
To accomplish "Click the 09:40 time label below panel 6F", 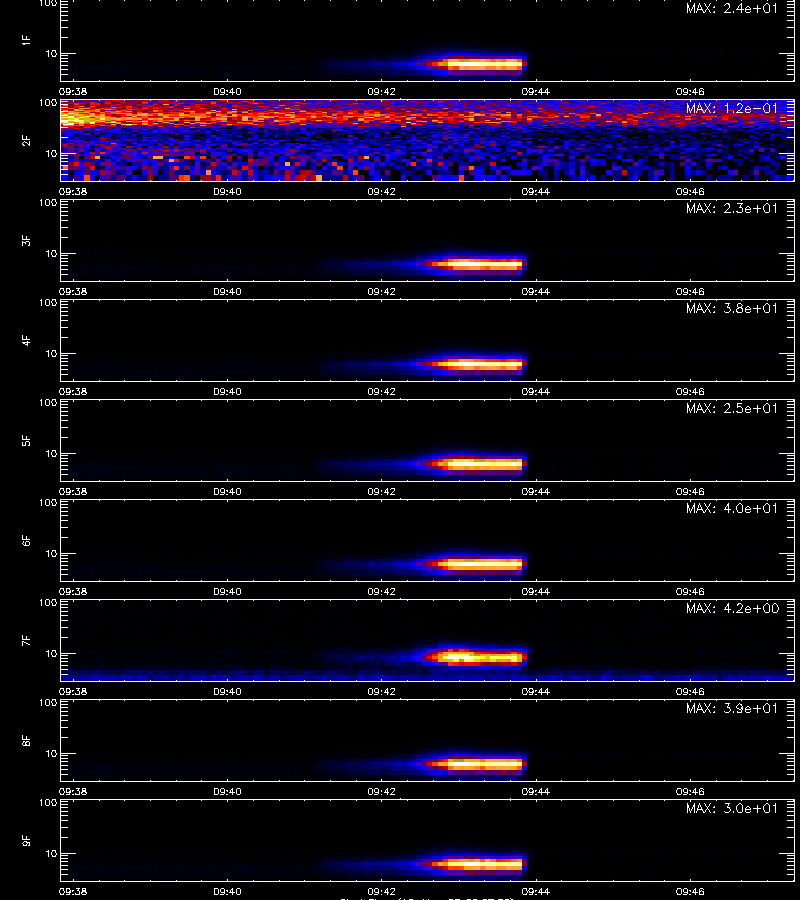I will [227, 591].
